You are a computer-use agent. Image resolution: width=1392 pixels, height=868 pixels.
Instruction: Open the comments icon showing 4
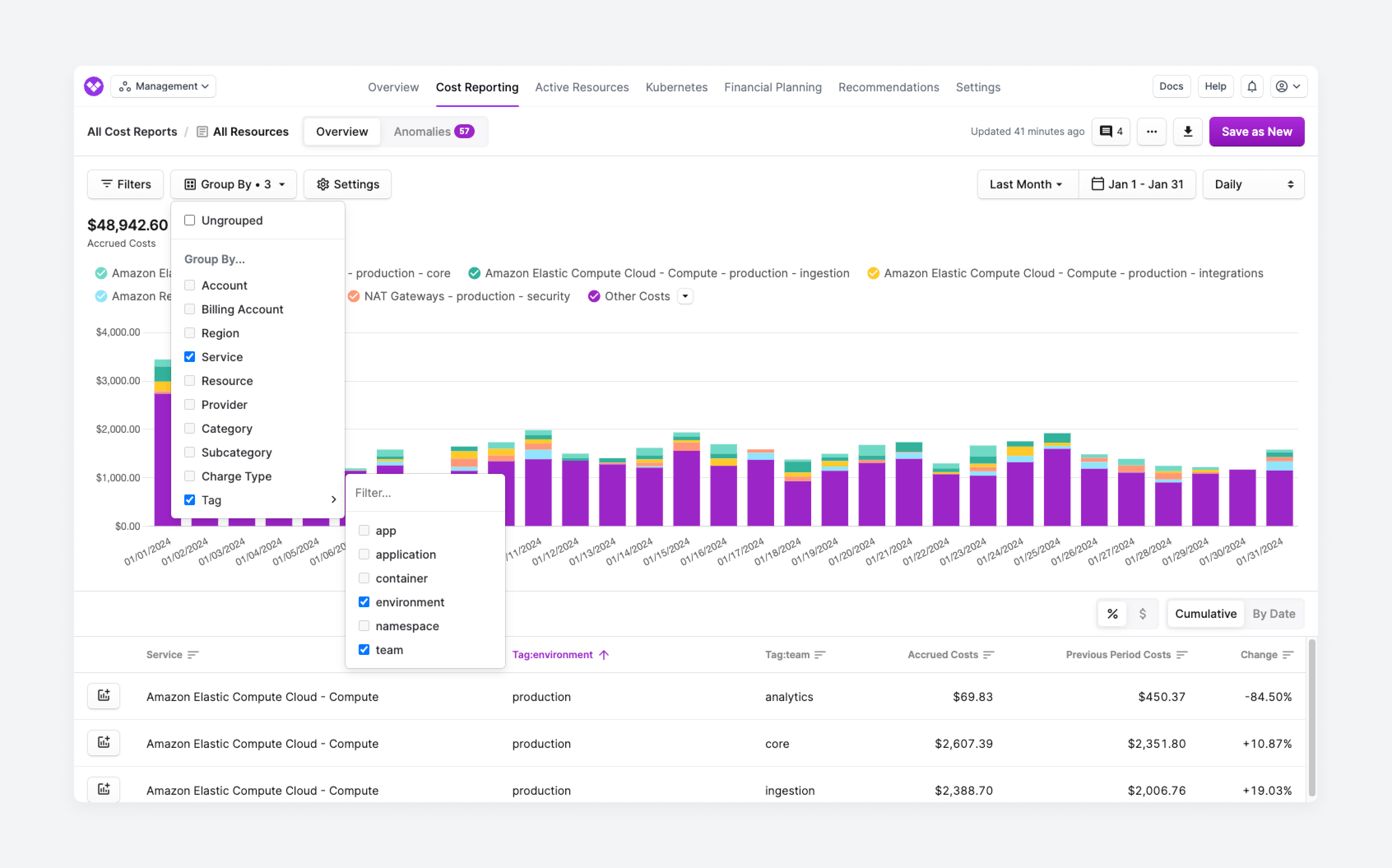click(1110, 132)
